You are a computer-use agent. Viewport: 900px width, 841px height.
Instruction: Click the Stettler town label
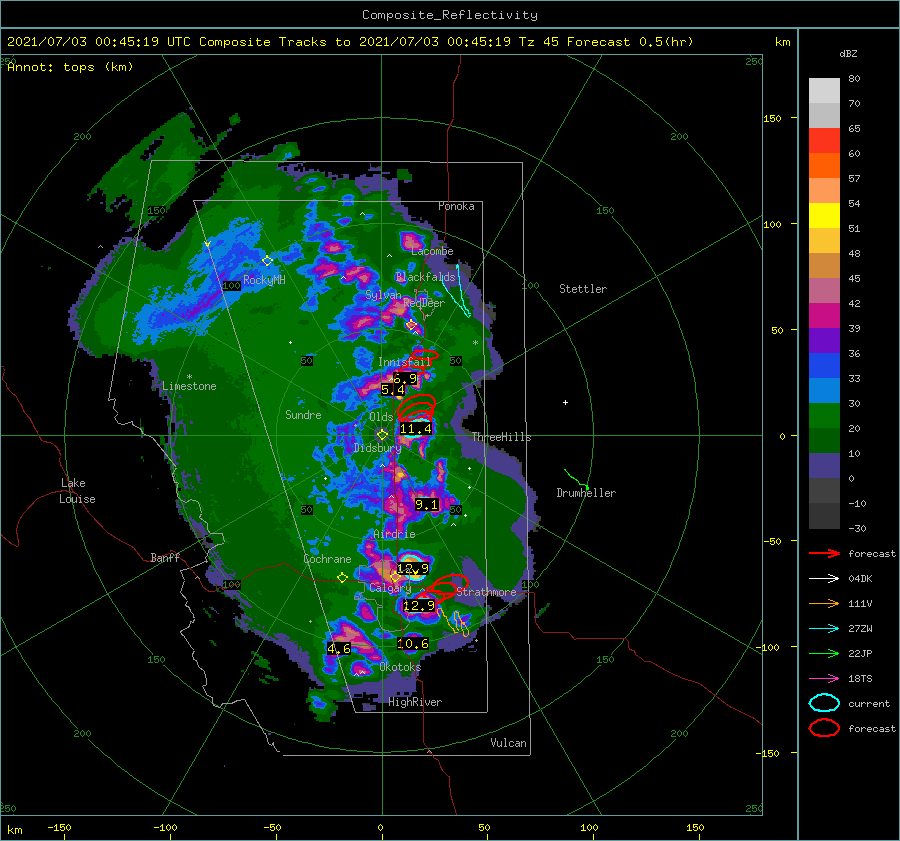coord(583,289)
